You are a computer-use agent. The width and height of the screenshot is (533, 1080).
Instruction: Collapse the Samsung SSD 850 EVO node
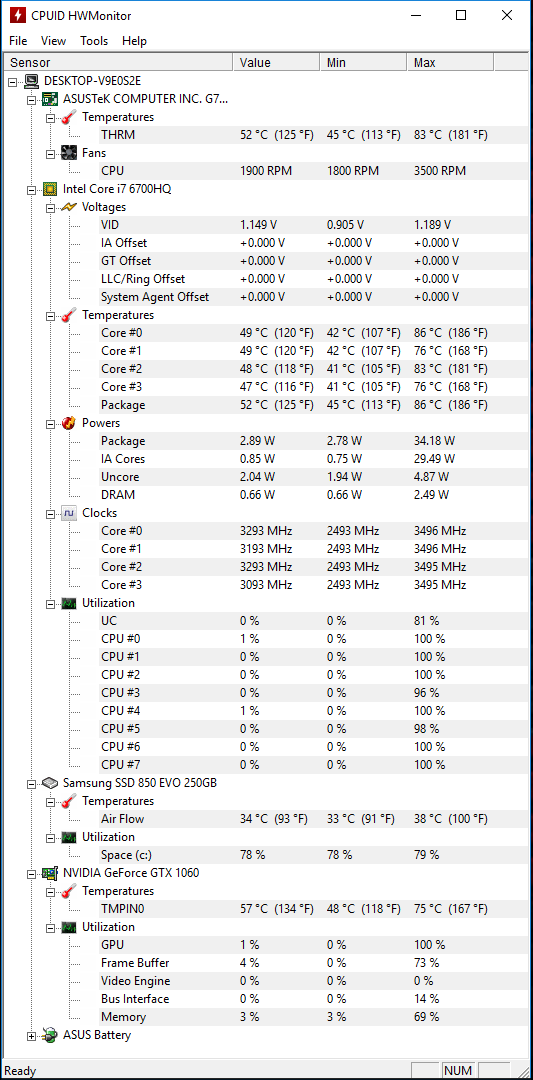[x=31, y=783]
